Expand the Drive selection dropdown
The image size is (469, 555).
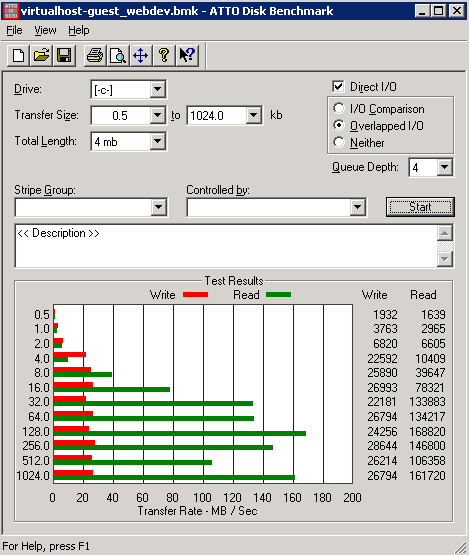158,89
